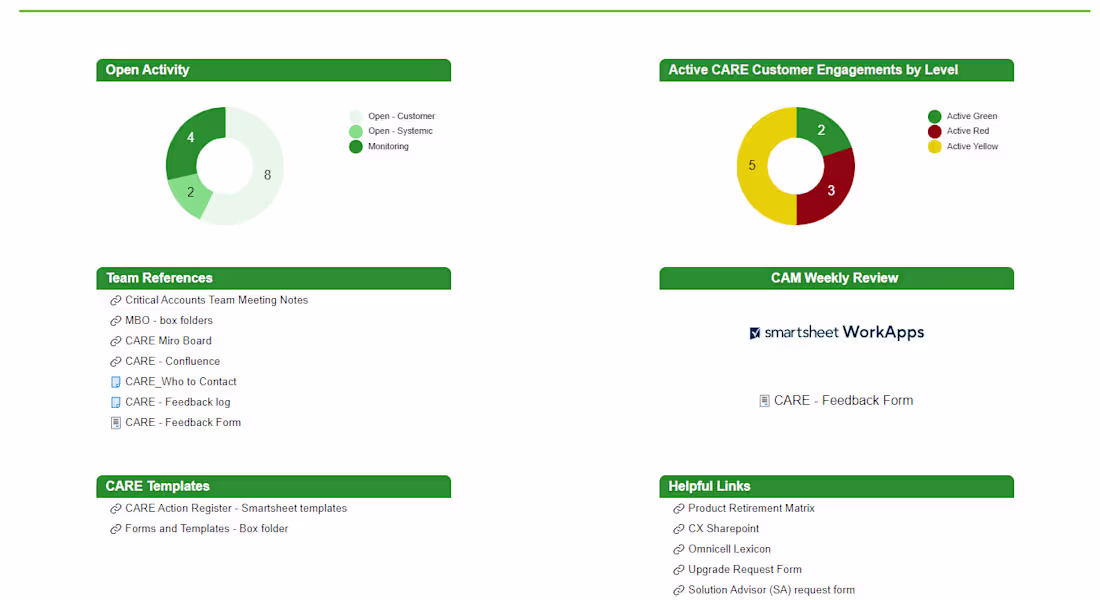Open large CARE - Feedback Form in CAM Weekly Review
The height and width of the screenshot is (600, 1100).
843,400
